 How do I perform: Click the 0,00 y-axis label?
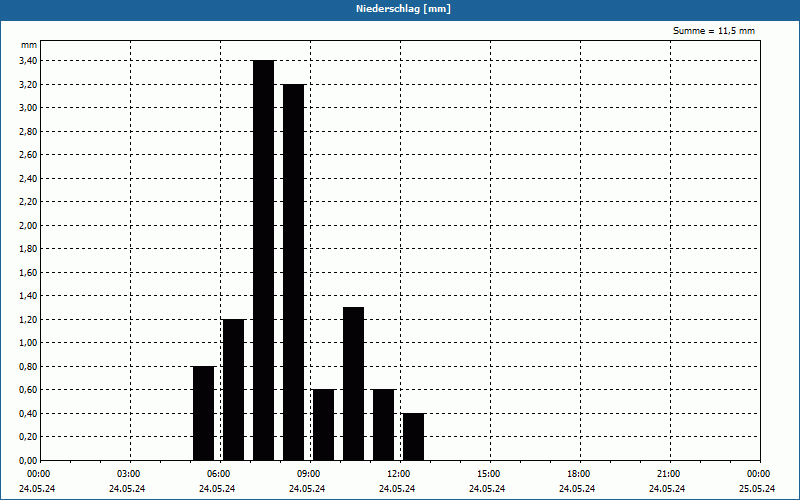coord(28,460)
